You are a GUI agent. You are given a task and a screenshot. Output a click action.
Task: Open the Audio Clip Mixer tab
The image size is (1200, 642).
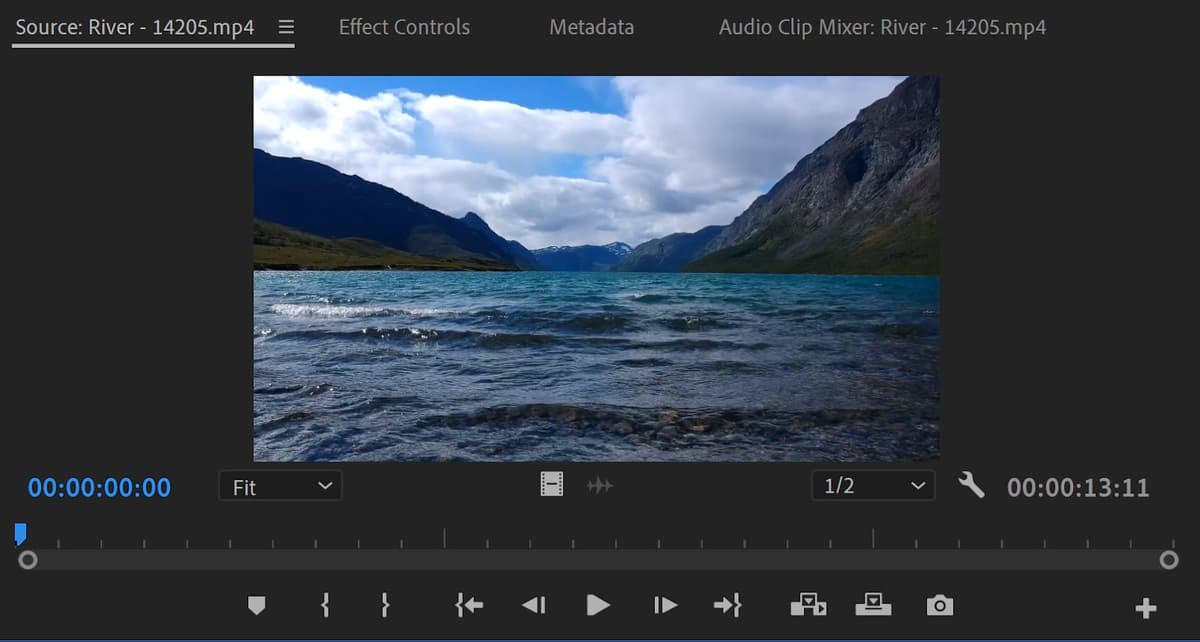[x=881, y=27]
